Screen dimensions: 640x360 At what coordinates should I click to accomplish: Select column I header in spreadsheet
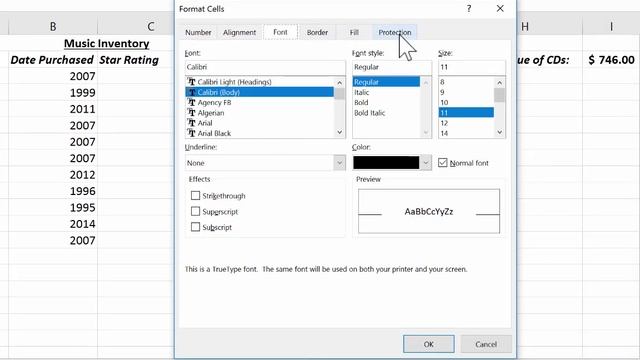611,27
